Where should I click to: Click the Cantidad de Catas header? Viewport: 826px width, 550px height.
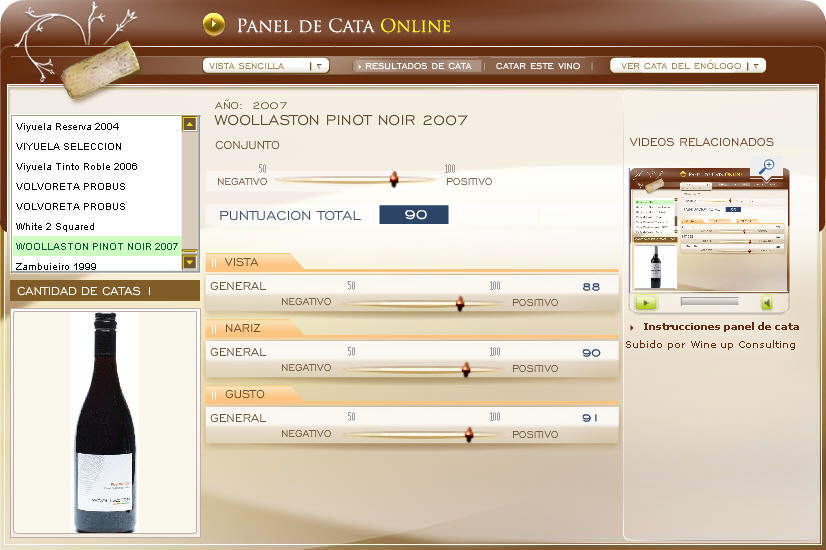(105, 291)
